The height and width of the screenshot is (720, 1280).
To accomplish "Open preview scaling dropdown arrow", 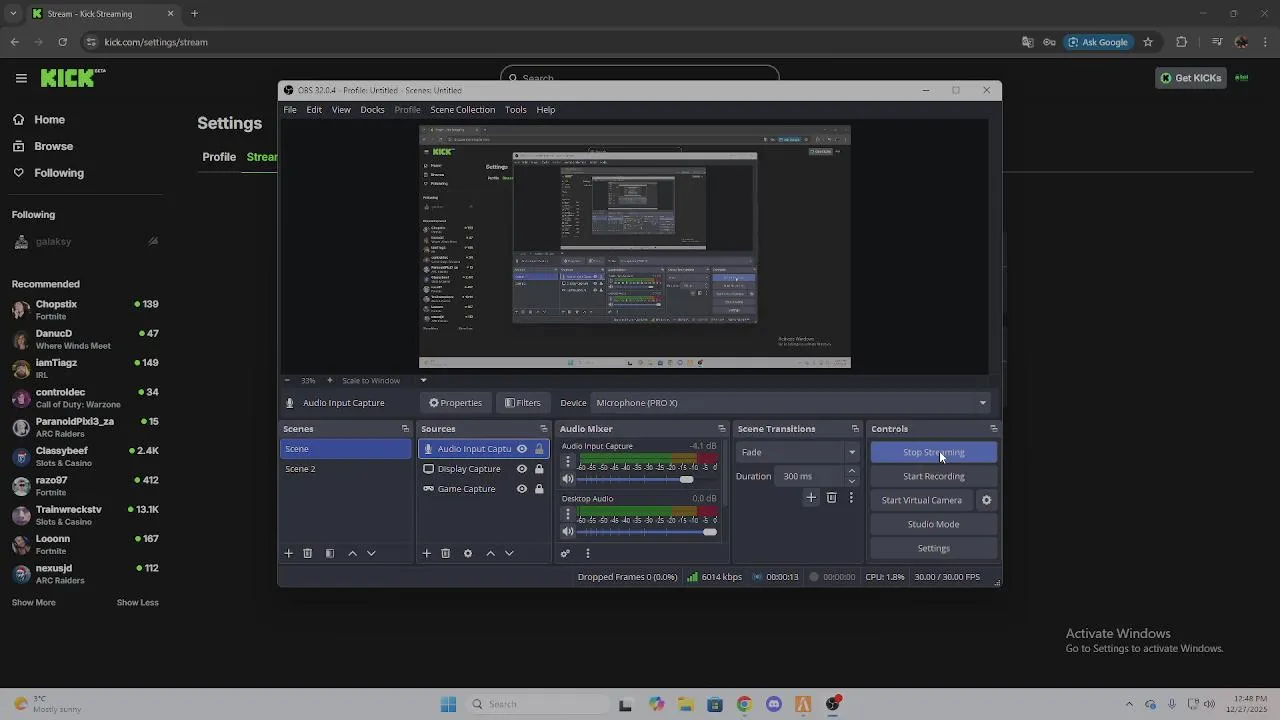I will (423, 380).
